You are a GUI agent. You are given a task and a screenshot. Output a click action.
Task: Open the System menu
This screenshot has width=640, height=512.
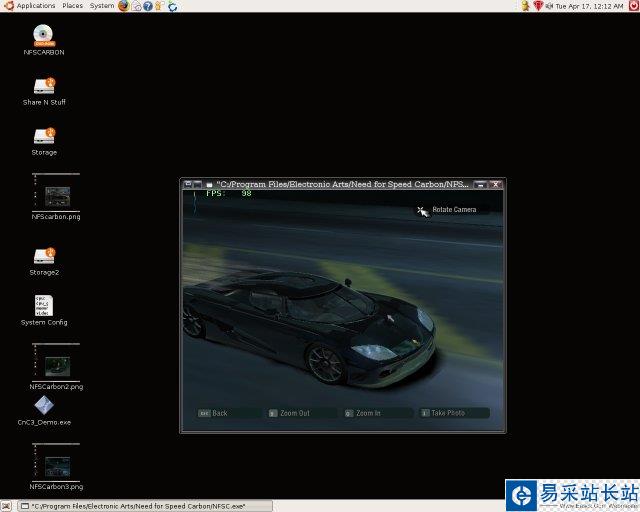(x=102, y=6)
